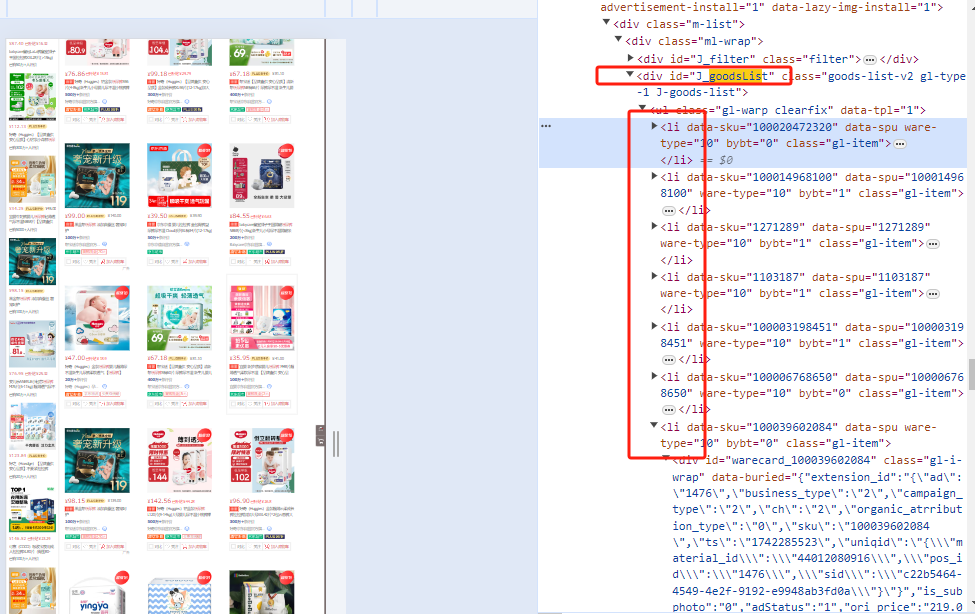The image size is (975, 614).
Task: Open the TOP 1 ad image in left sidebar
Action: [x=32, y=509]
